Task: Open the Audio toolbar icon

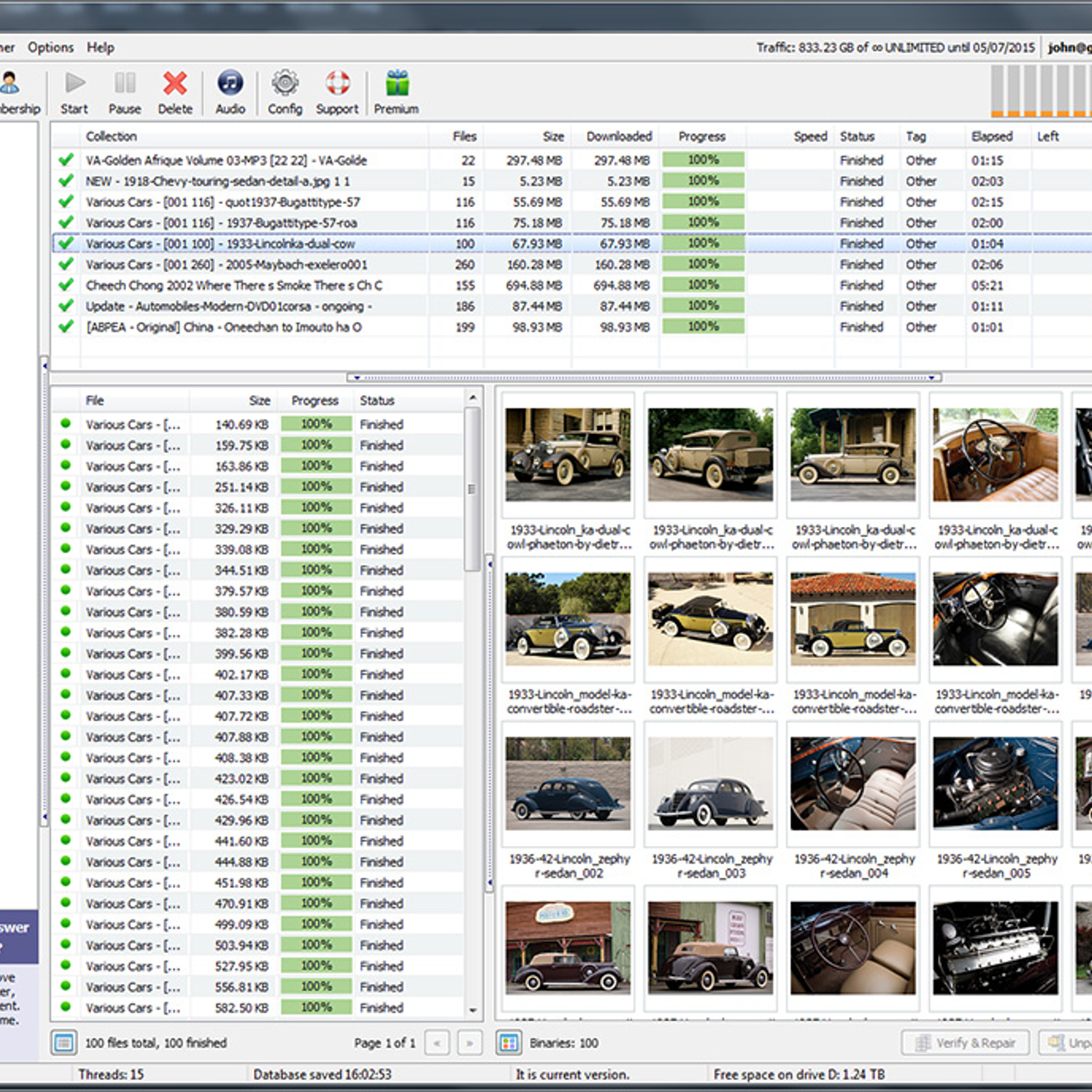Action: pos(230,83)
